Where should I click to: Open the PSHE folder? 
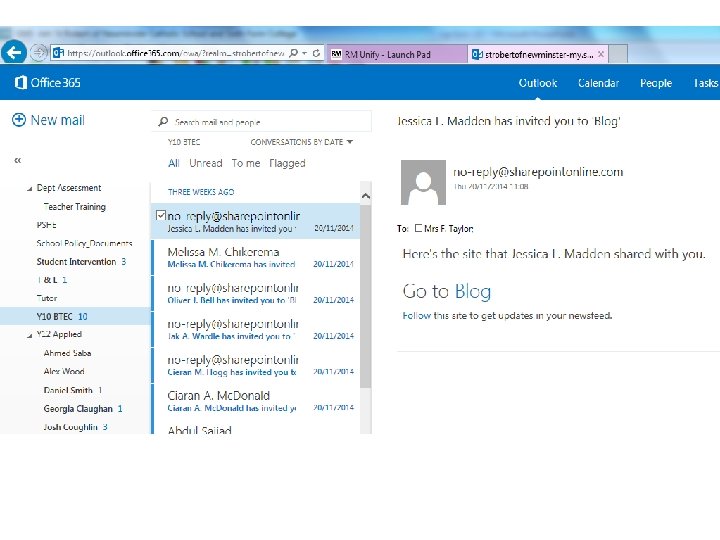click(46, 225)
